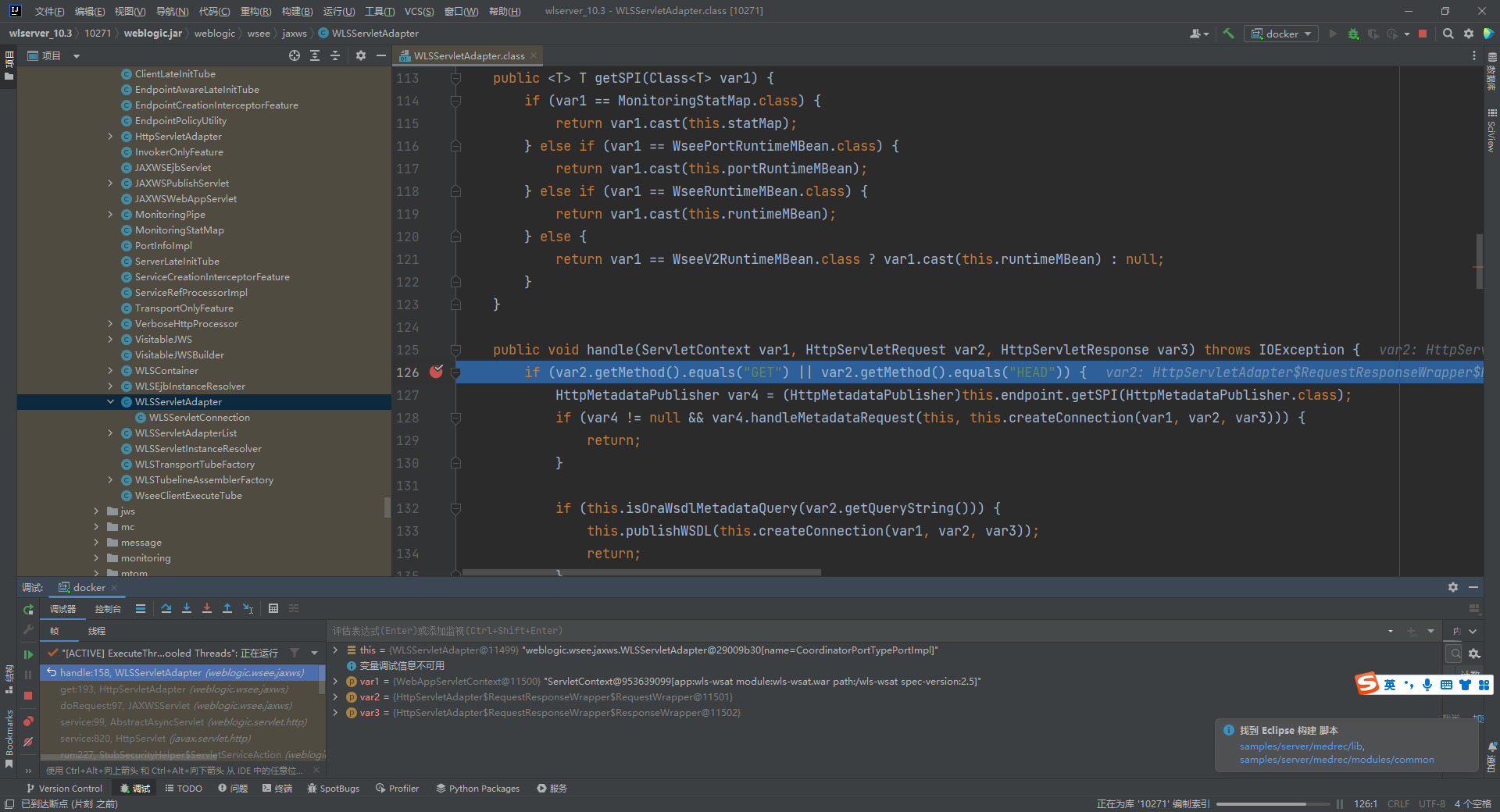Click Collapse All in project panel toolbar
1500x812 pixels.
coord(335,55)
